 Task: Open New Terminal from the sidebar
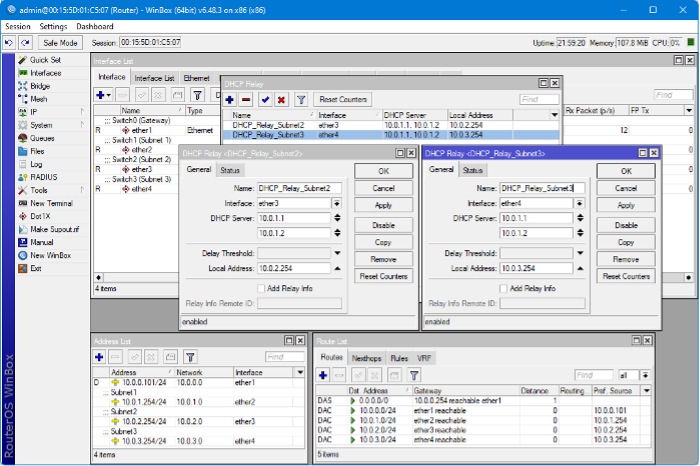tap(50, 203)
